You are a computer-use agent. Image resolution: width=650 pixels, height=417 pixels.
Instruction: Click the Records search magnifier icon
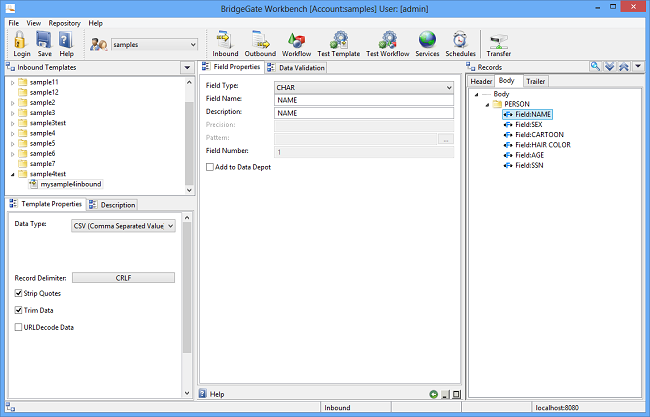(595, 66)
